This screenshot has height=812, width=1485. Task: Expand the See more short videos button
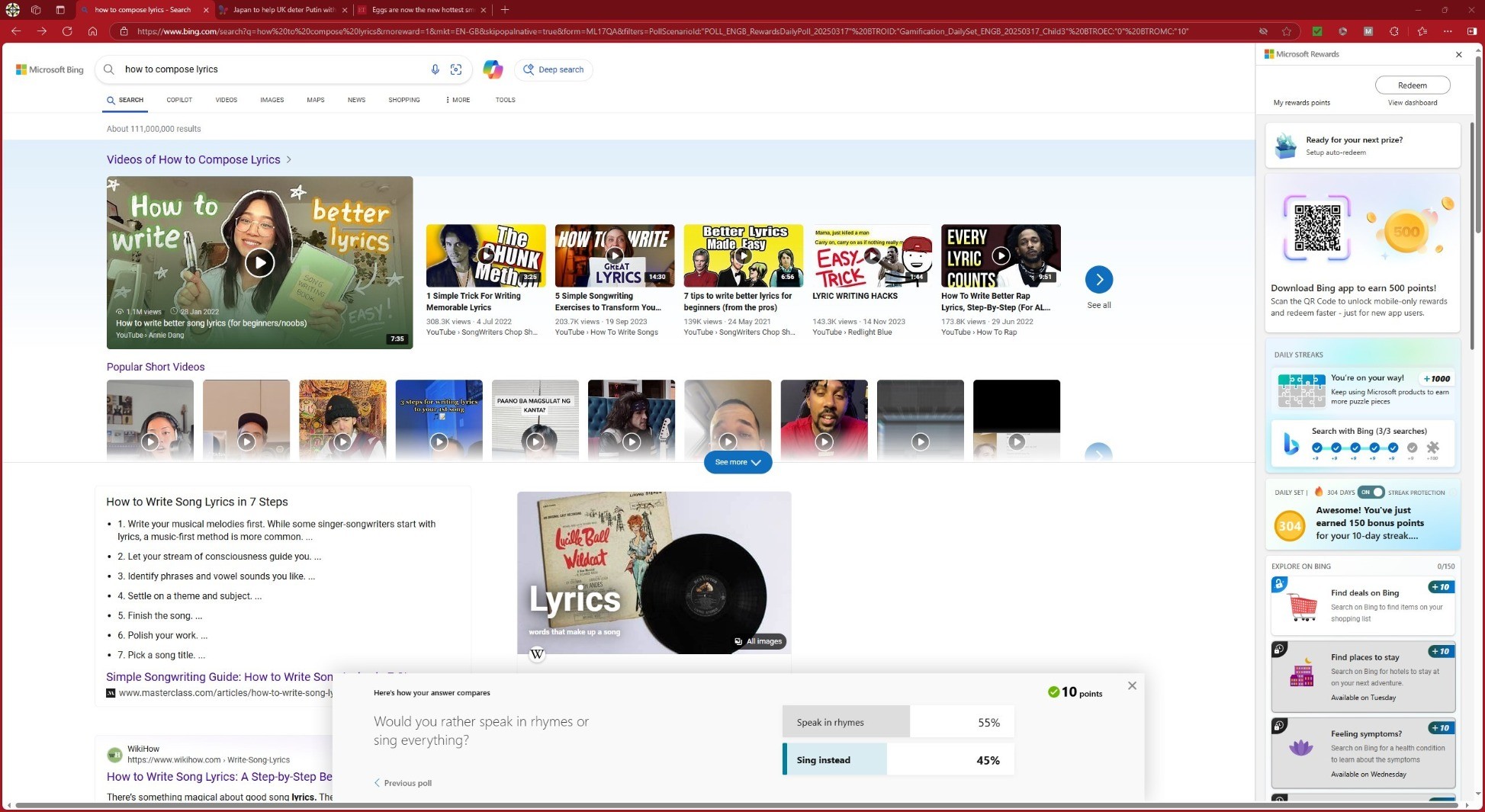click(738, 462)
